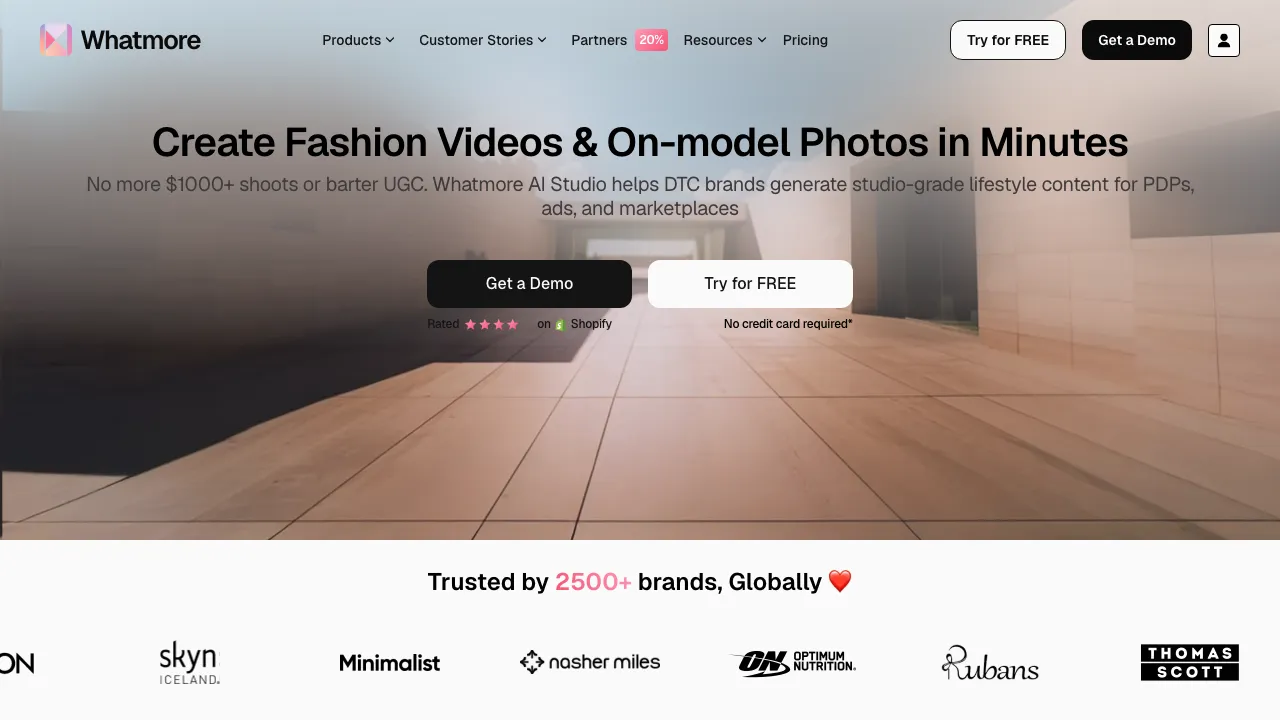This screenshot has height=720, width=1280.
Task: Click the Minimalist brand logo
Action: point(390,663)
